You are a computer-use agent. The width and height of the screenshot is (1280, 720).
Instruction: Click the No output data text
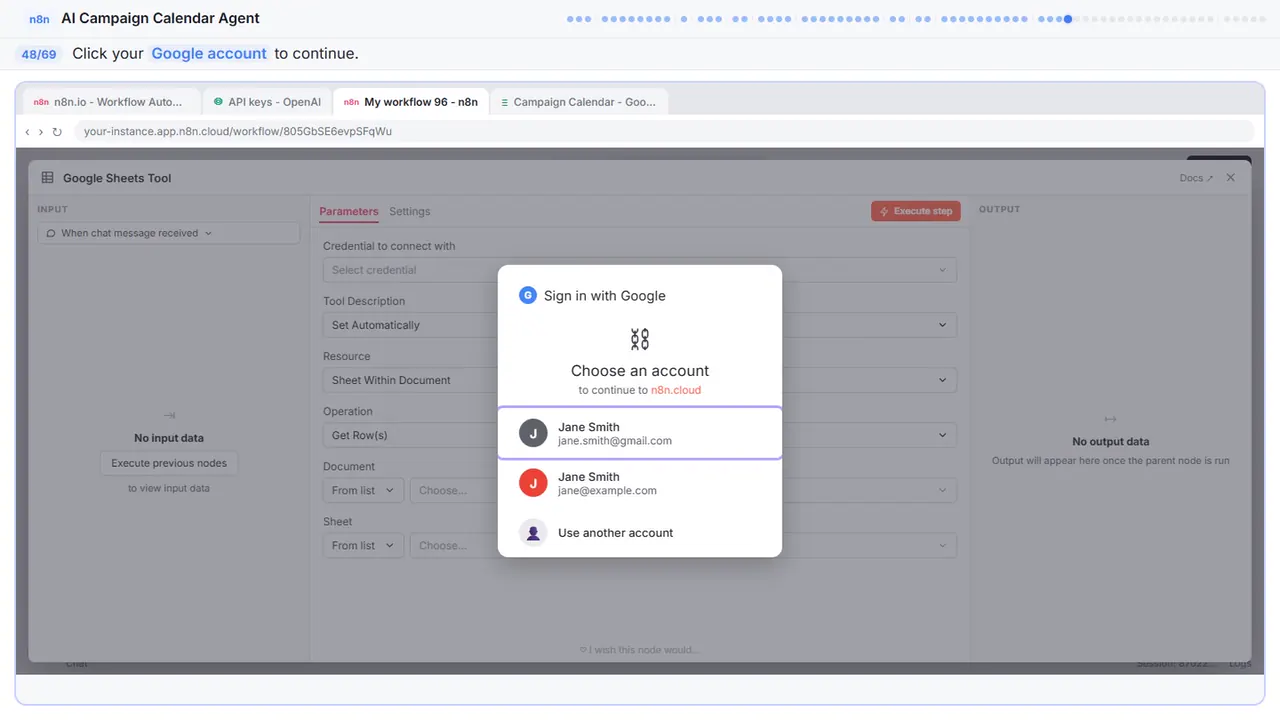pyautogui.click(x=1110, y=441)
